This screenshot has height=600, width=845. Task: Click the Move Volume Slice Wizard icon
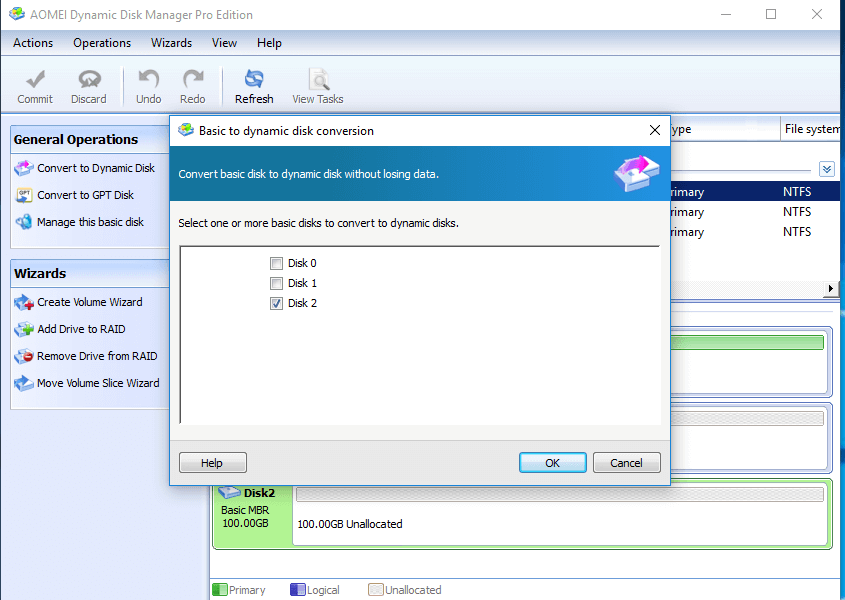[x=24, y=383]
